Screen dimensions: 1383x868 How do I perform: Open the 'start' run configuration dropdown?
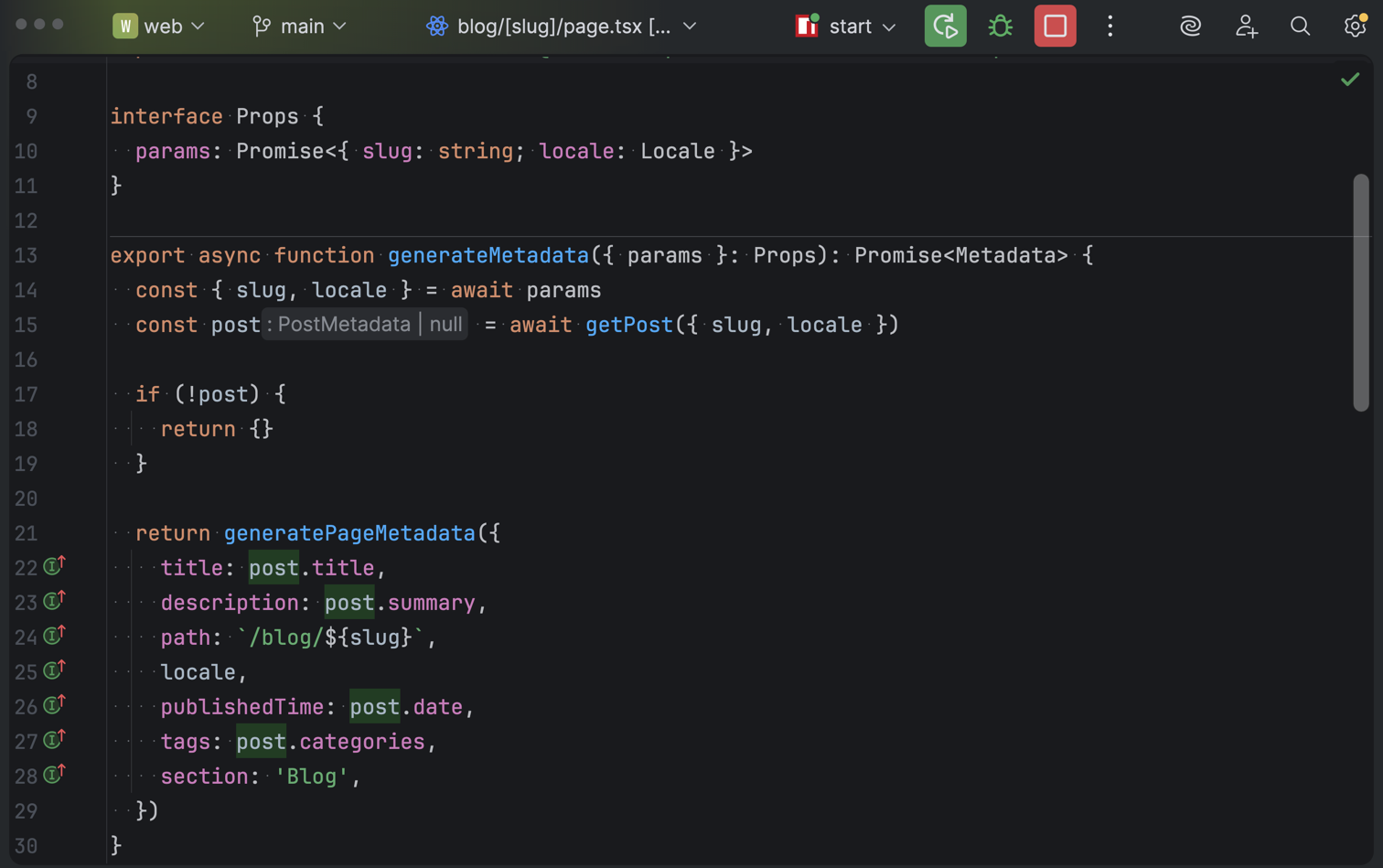pos(846,27)
